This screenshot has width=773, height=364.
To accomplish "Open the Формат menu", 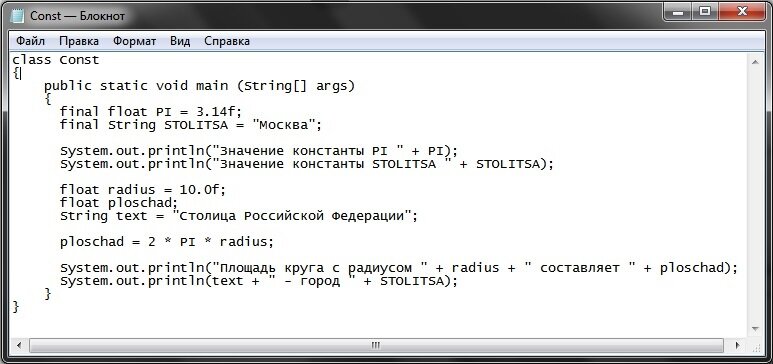I will pos(135,41).
